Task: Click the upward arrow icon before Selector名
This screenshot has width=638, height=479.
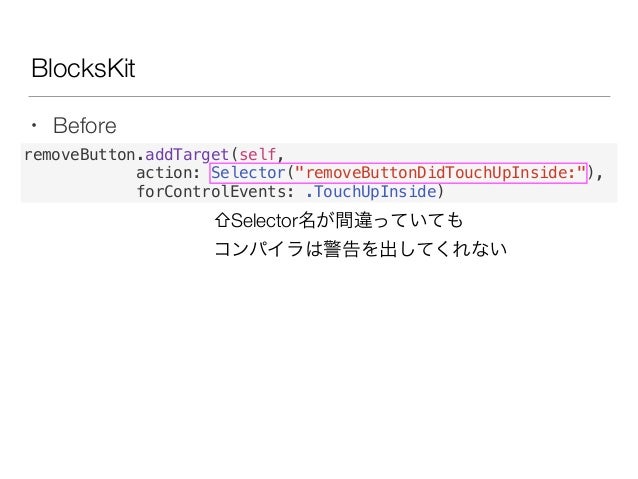Action: click(x=222, y=221)
